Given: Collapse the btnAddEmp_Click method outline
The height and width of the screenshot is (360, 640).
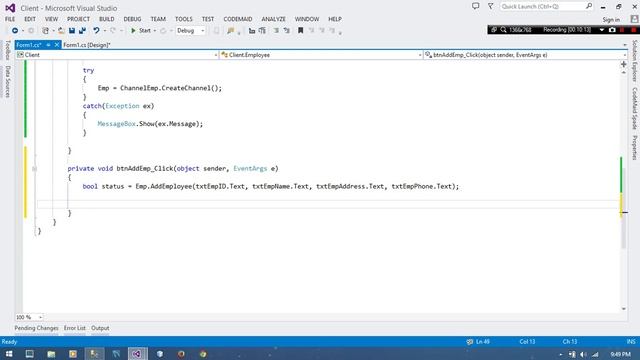Looking at the screenshot, I should (34, 169).
